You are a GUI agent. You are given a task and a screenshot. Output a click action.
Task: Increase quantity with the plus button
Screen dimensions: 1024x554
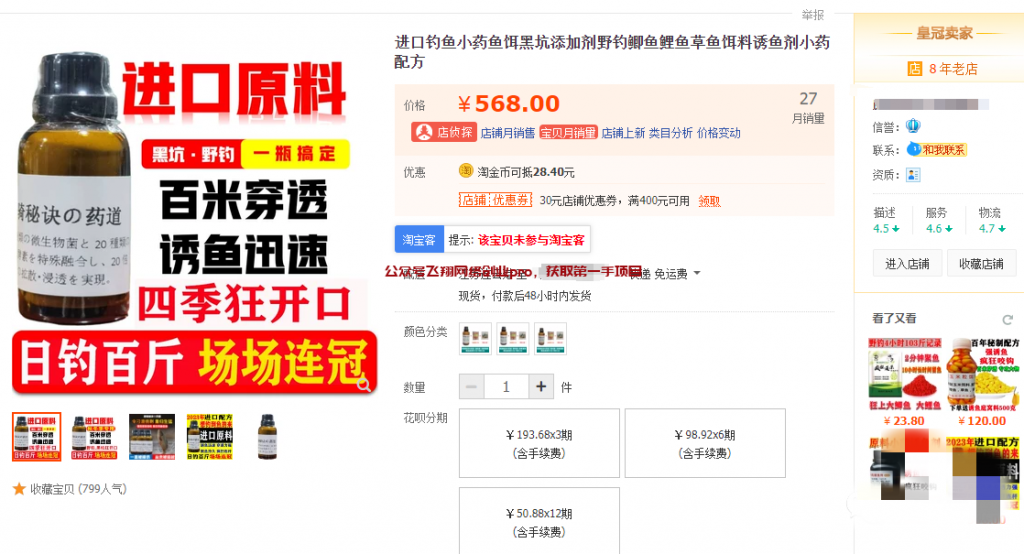tap(541, 387)
